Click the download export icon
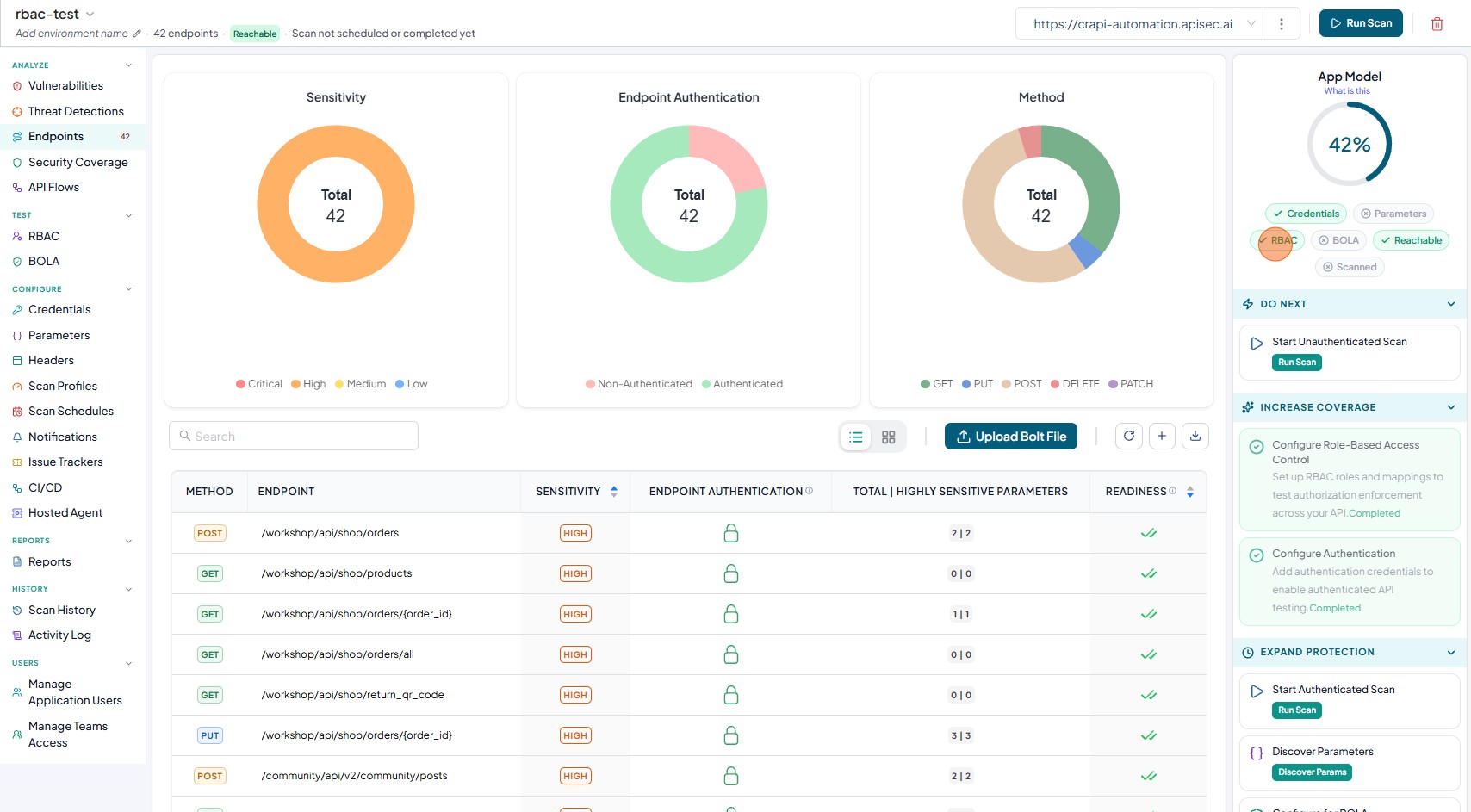 click(1195, 437)
